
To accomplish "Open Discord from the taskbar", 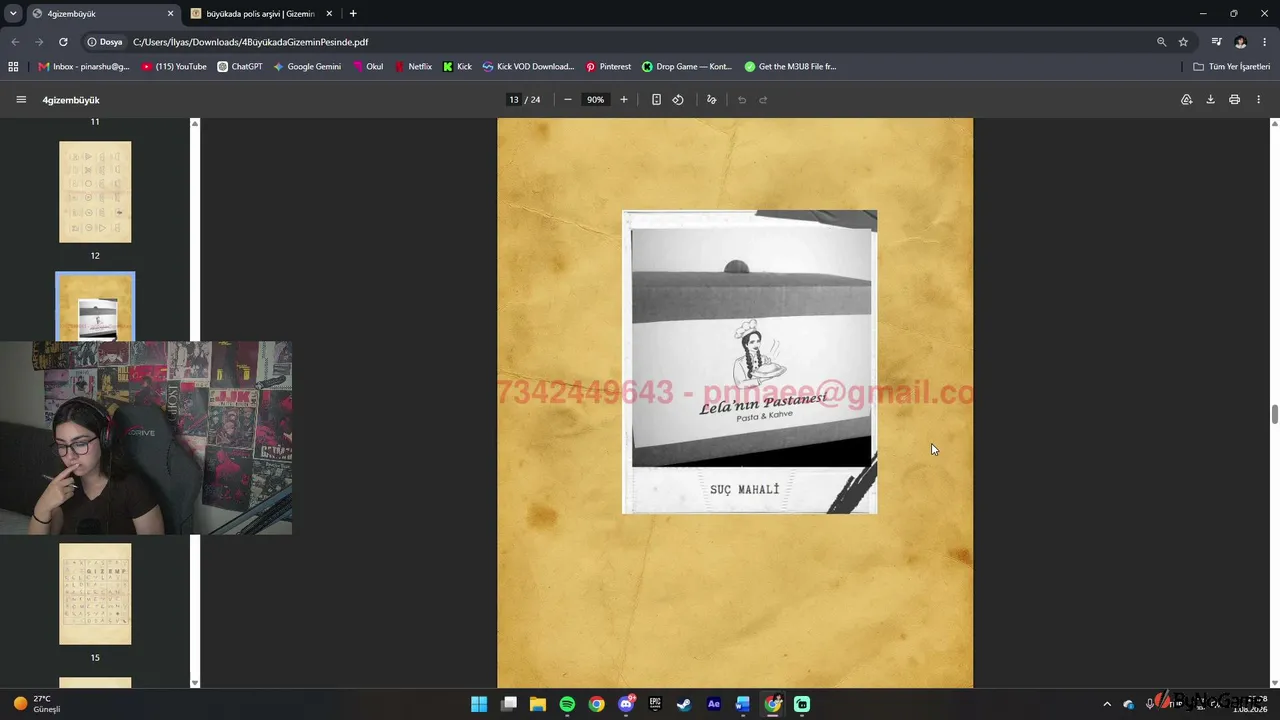I will (626, 704).
